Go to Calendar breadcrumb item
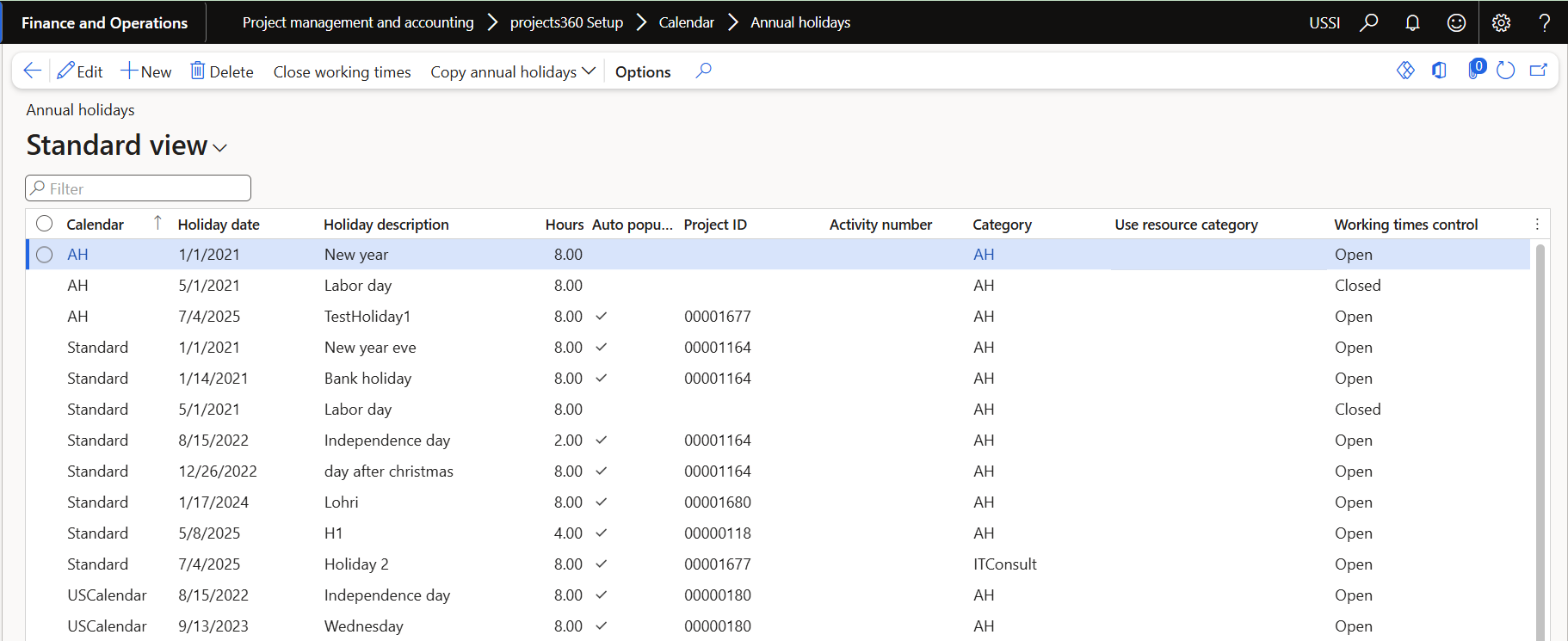 686,23
